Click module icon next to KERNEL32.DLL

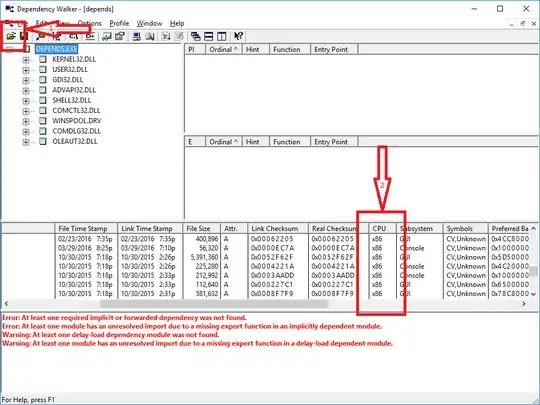pos(43,59)
